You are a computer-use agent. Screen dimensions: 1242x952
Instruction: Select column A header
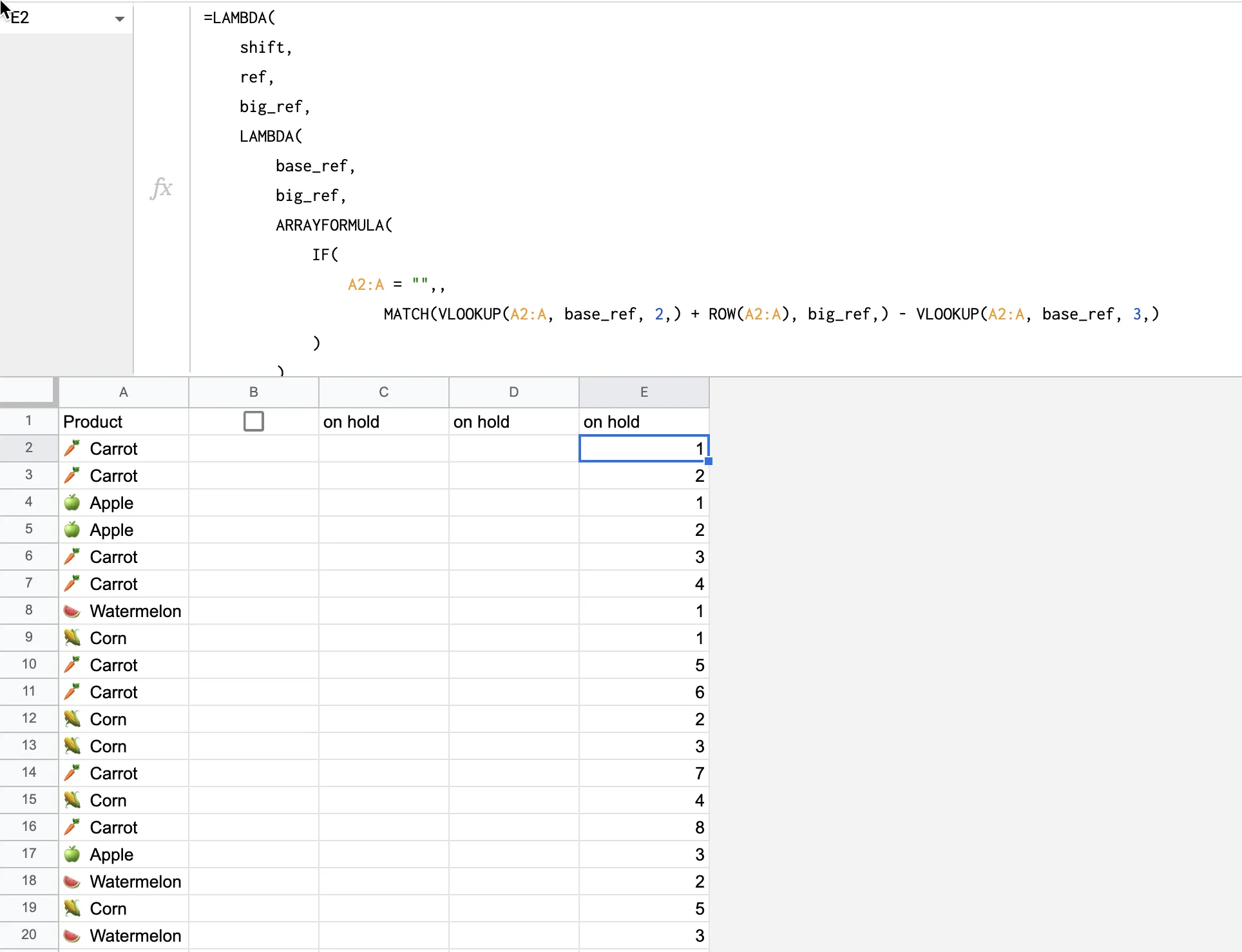[x=124, y=392]
